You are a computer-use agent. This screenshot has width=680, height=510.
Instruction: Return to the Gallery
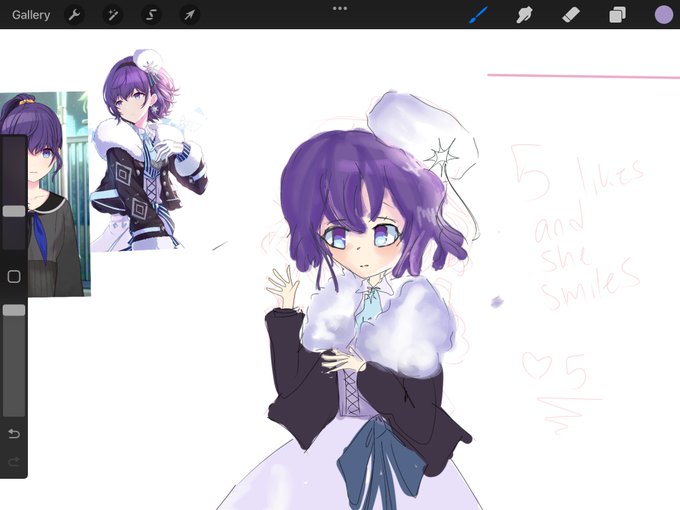point(31,15)
